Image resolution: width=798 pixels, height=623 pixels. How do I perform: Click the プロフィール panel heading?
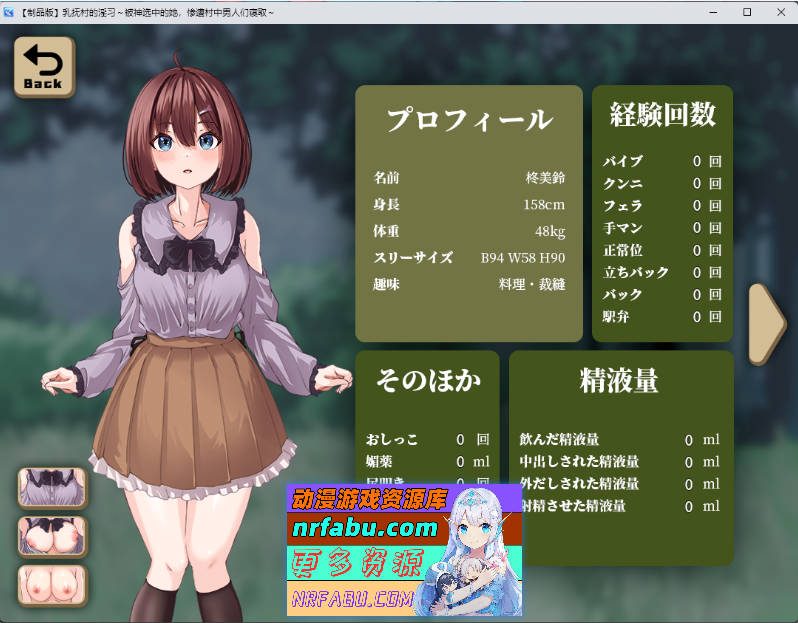point(469,120)
